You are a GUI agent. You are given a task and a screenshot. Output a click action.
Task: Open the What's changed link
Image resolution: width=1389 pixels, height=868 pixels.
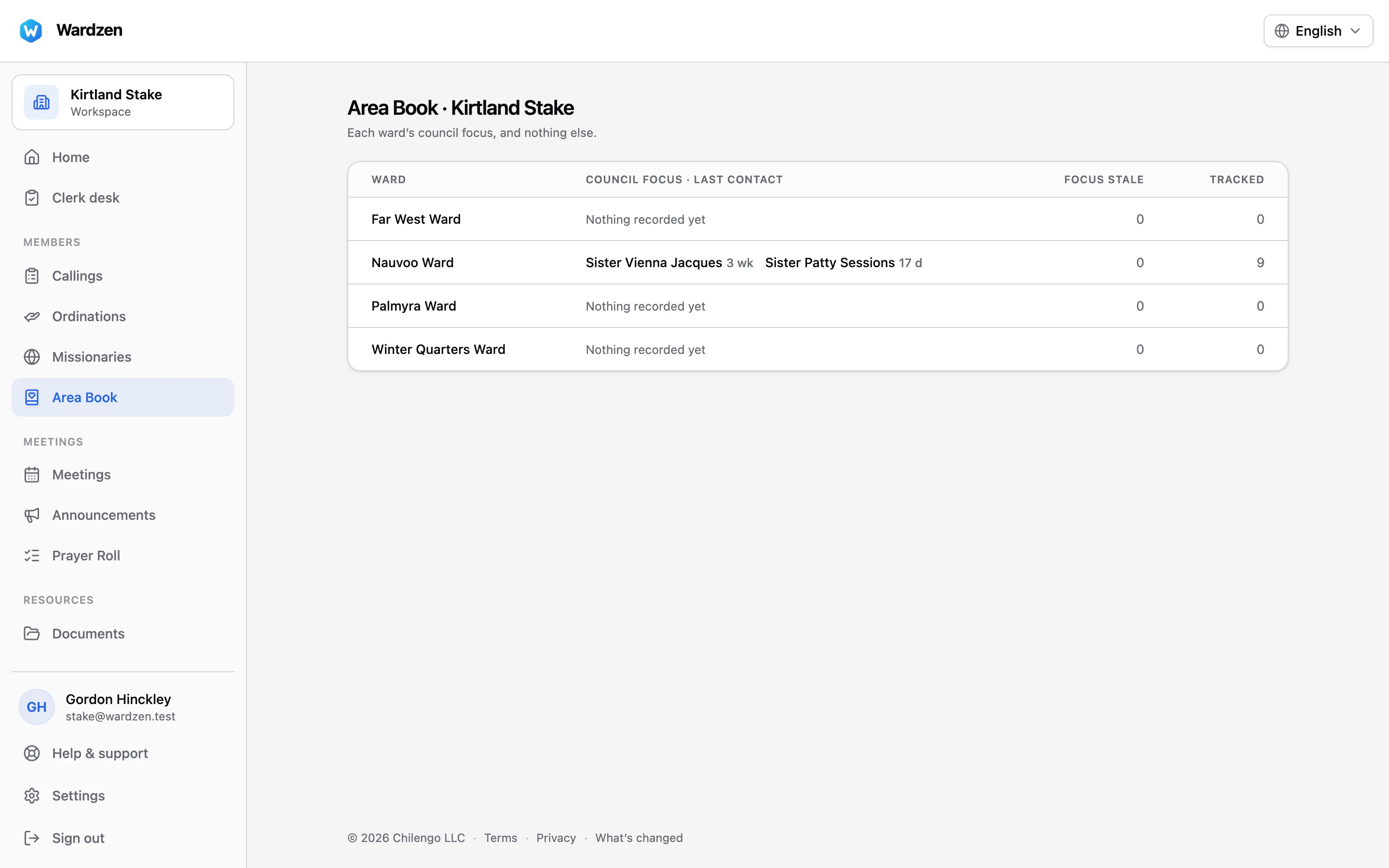(639, 838)
